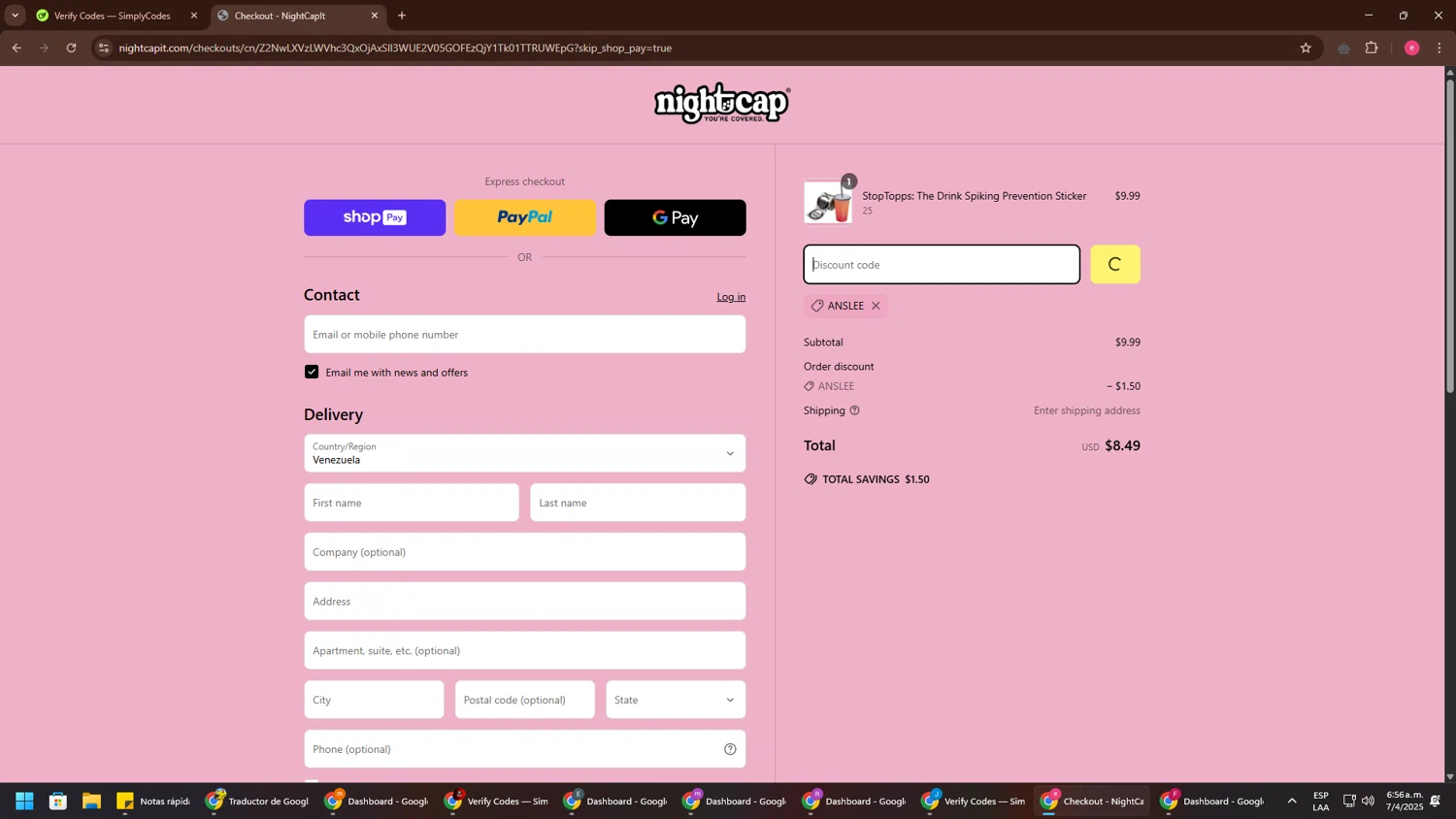The image size is (1456, 819).
Task: Open the NightCap logo homepage link
Action: pos(722,103)
